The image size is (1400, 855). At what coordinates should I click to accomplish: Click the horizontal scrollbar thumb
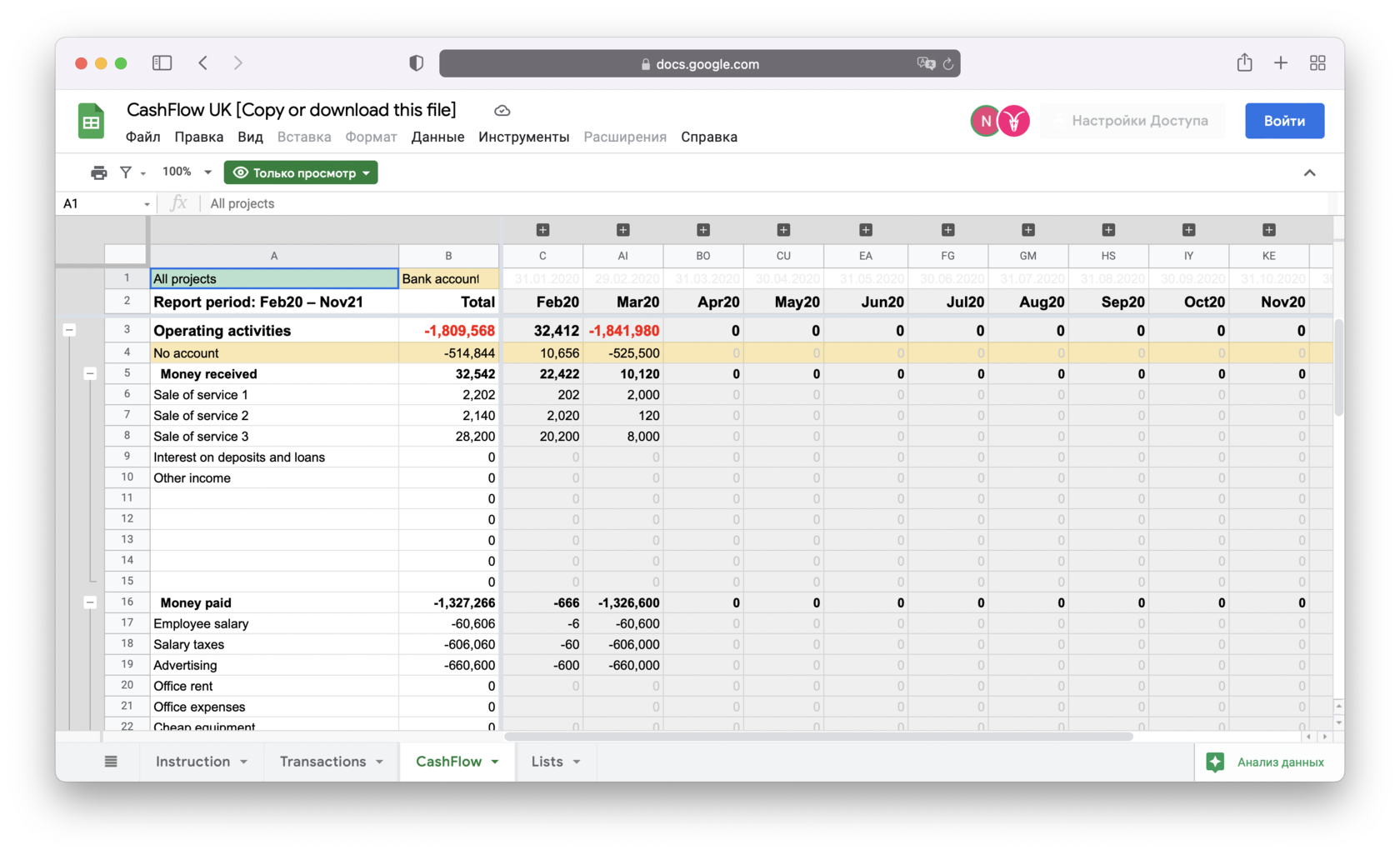tap(818, 737)
